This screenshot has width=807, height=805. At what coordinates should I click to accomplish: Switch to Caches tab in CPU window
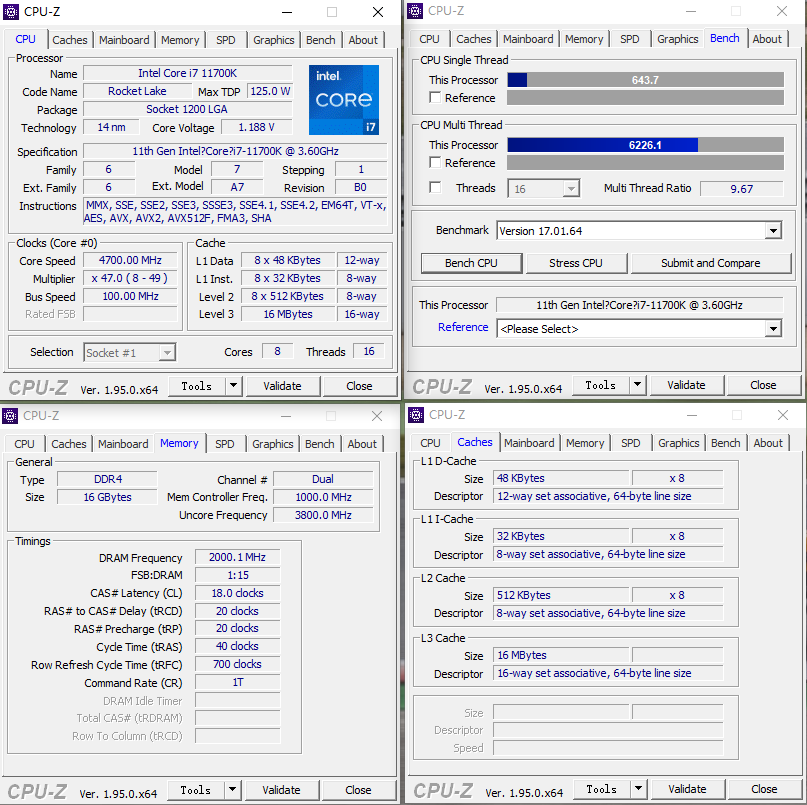tap(70, 40)
